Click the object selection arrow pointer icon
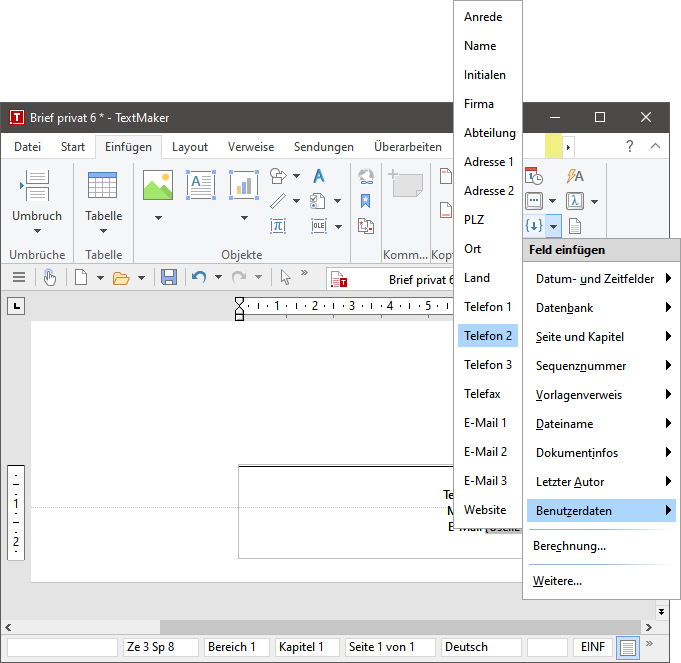681x663 pixels. [x=285, y=277]
